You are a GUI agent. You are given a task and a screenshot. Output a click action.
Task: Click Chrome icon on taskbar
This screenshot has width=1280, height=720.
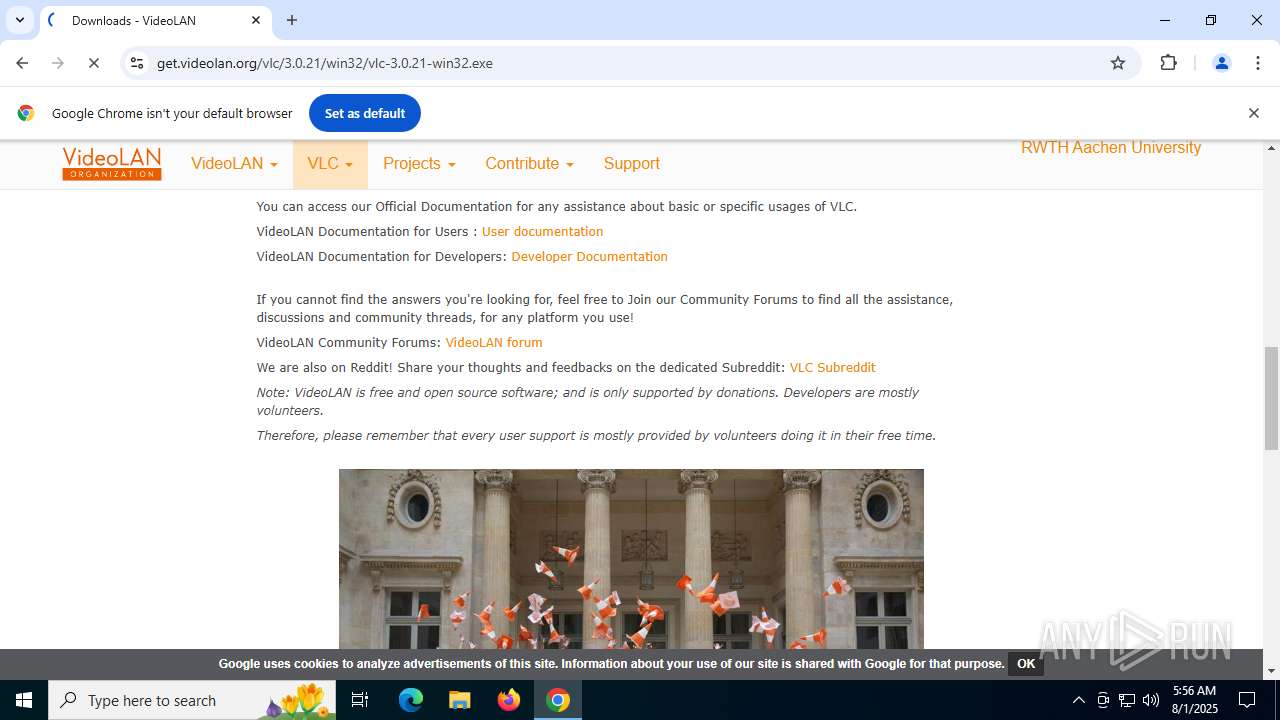[x=558, y=700]
